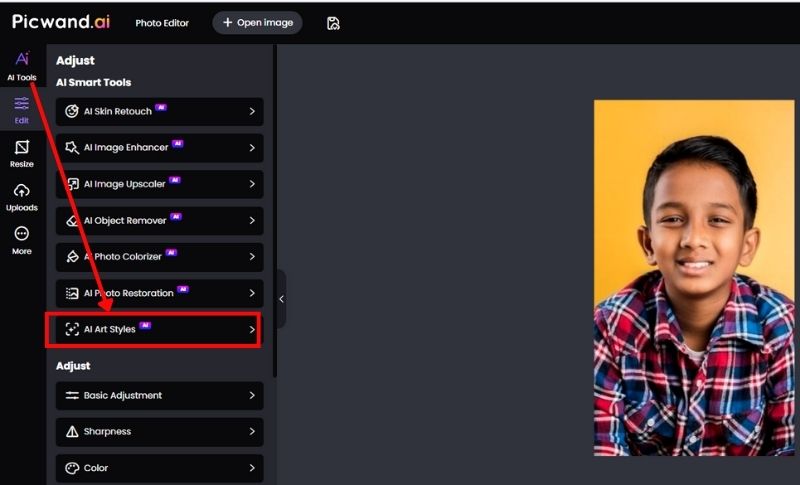Click the More sidebar icon

point(21,240)
